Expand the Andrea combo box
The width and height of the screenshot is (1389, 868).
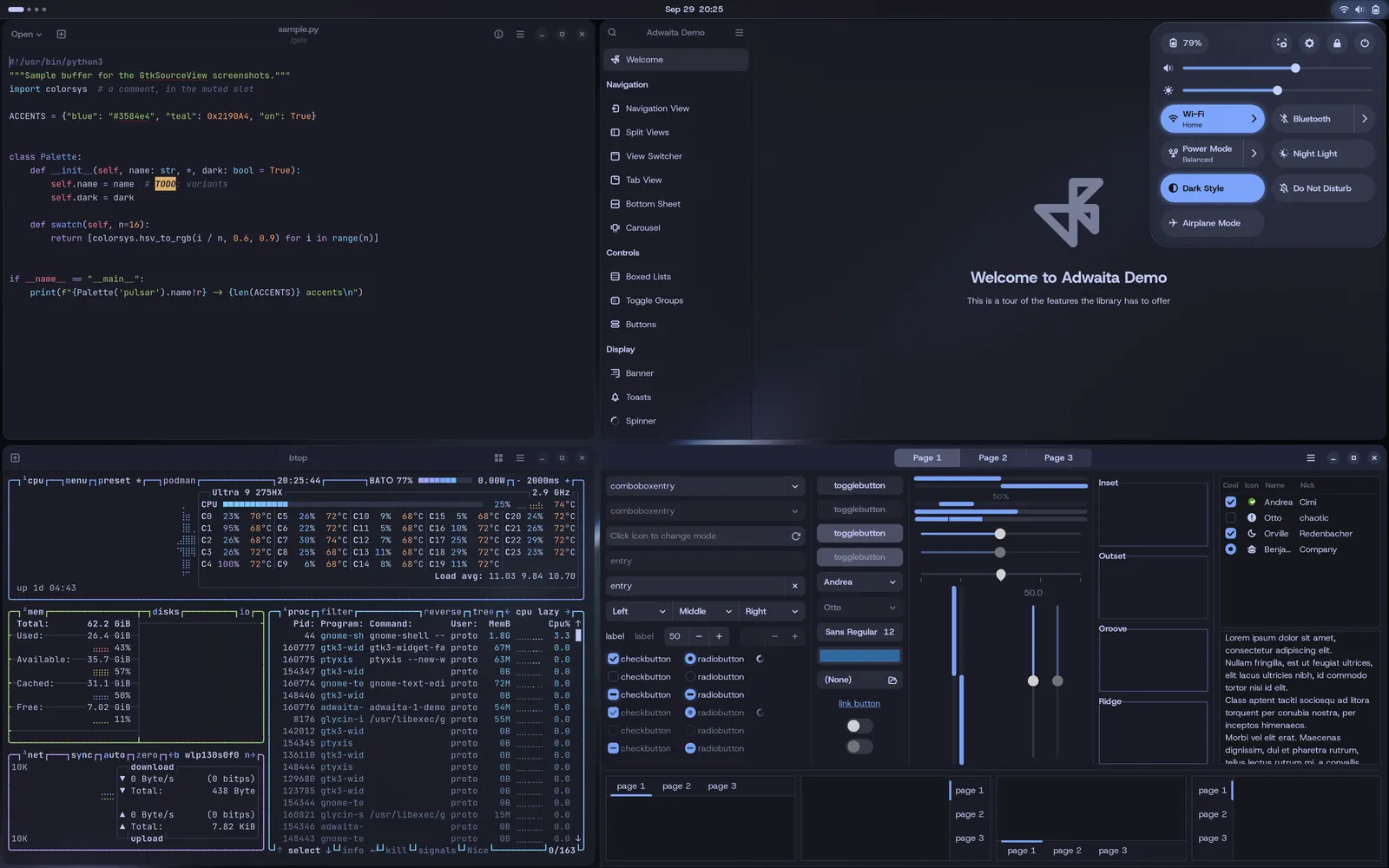(859, 582)
